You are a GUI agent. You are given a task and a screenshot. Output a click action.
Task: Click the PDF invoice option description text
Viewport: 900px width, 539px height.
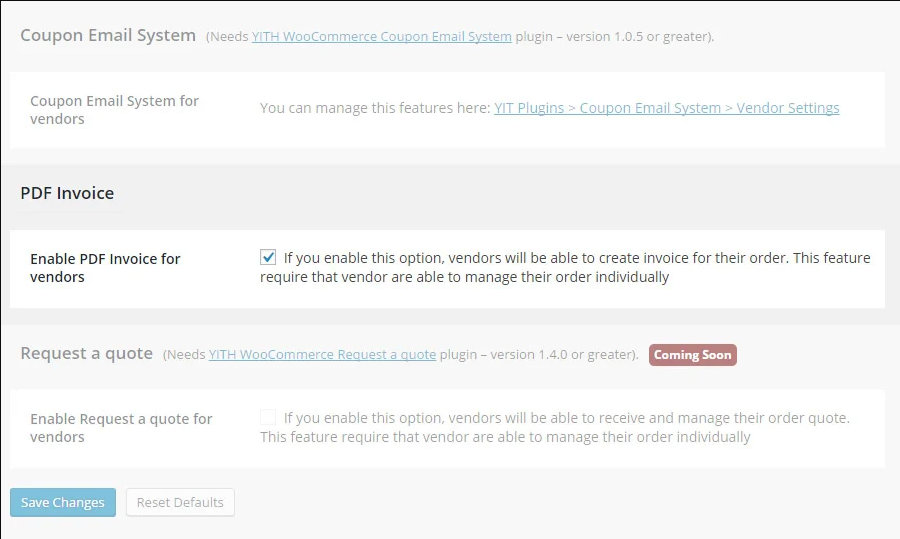[x=565, y=267]
